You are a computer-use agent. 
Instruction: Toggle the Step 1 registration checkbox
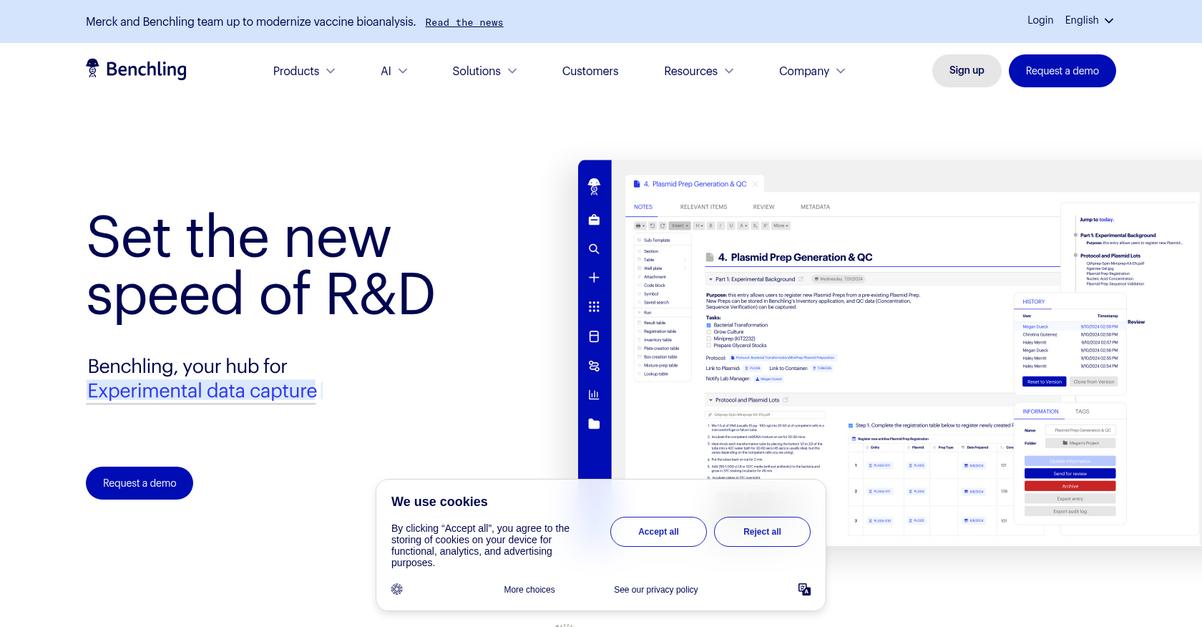pos(850,424)
